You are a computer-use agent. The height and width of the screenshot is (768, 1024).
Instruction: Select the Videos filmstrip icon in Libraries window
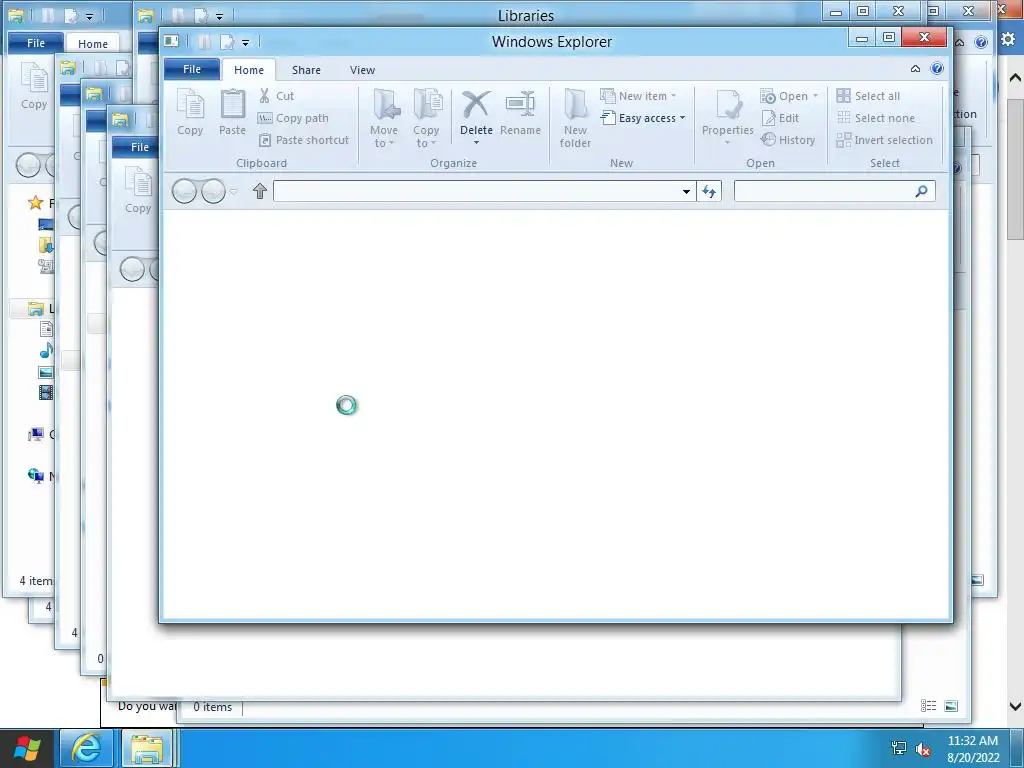[46, 392]
